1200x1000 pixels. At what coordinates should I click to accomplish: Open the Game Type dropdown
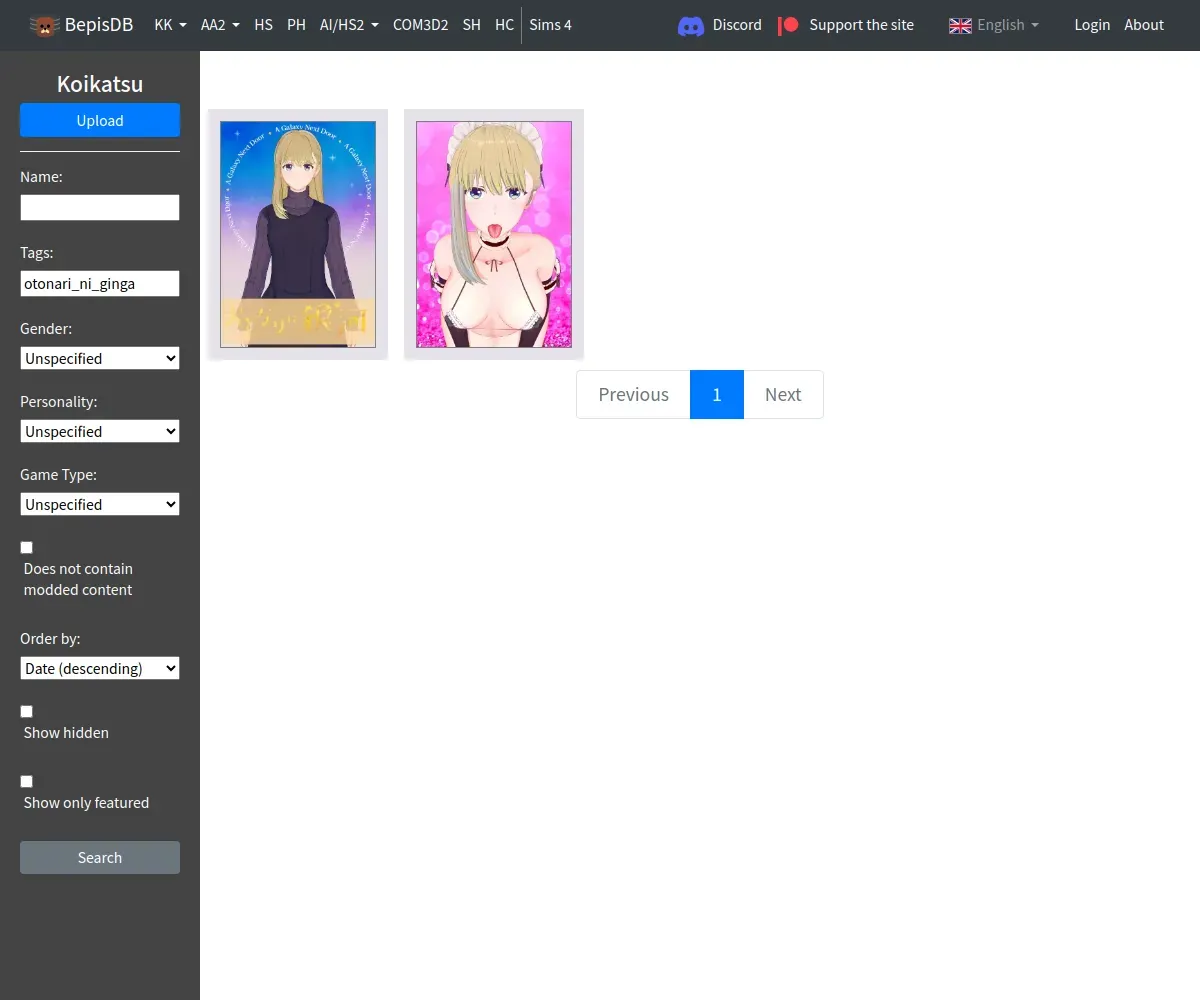click(100, 504)
